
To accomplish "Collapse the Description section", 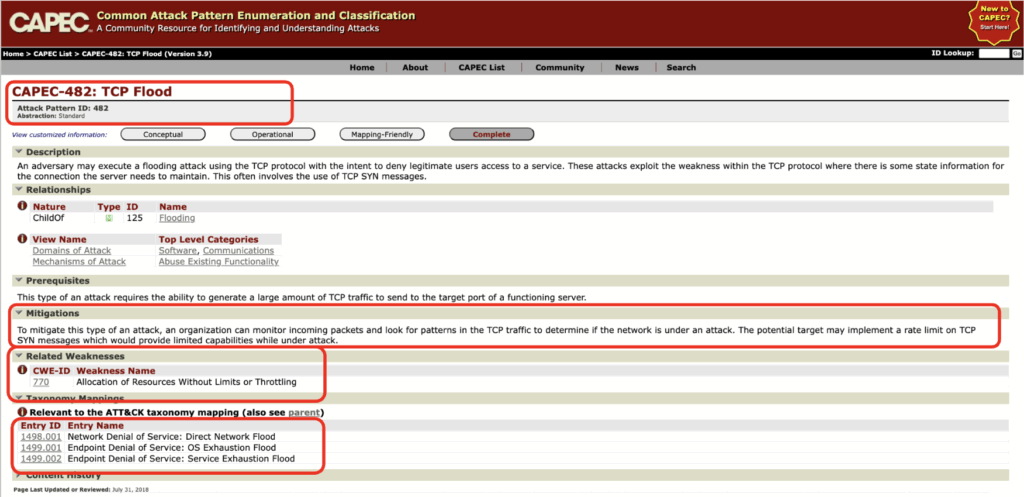I will tap(18, 152).
